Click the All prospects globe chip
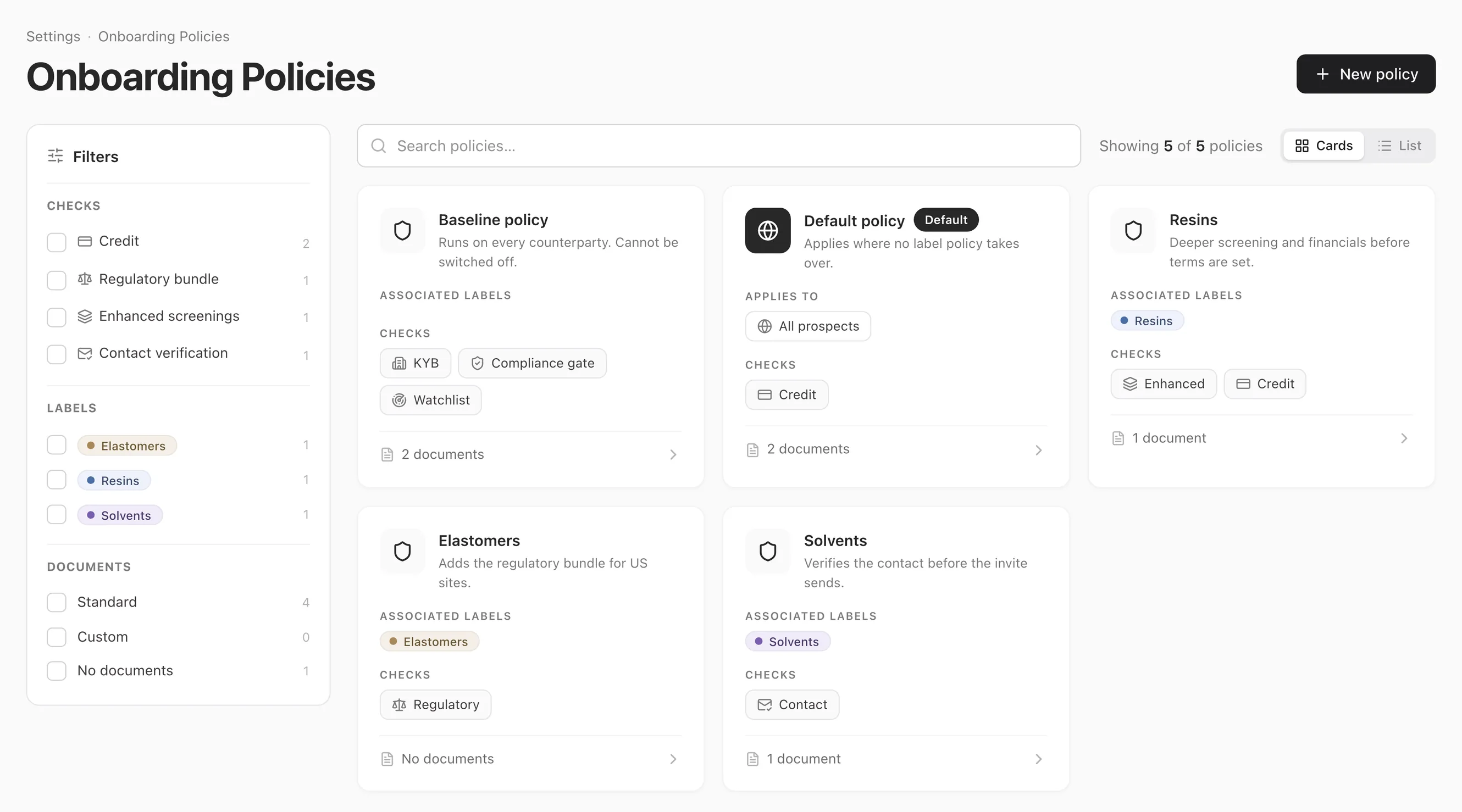The image size is (1462, 812). pos(807,326)
